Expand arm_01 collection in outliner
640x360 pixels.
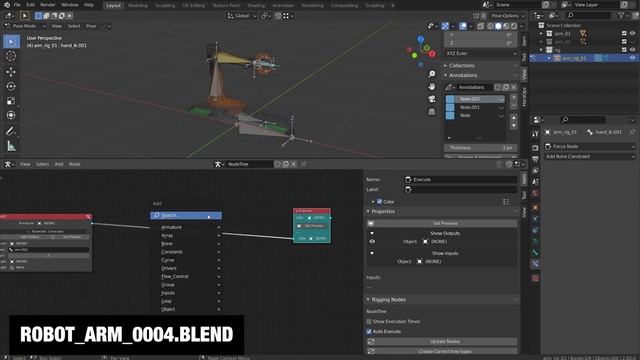point(541,33)
